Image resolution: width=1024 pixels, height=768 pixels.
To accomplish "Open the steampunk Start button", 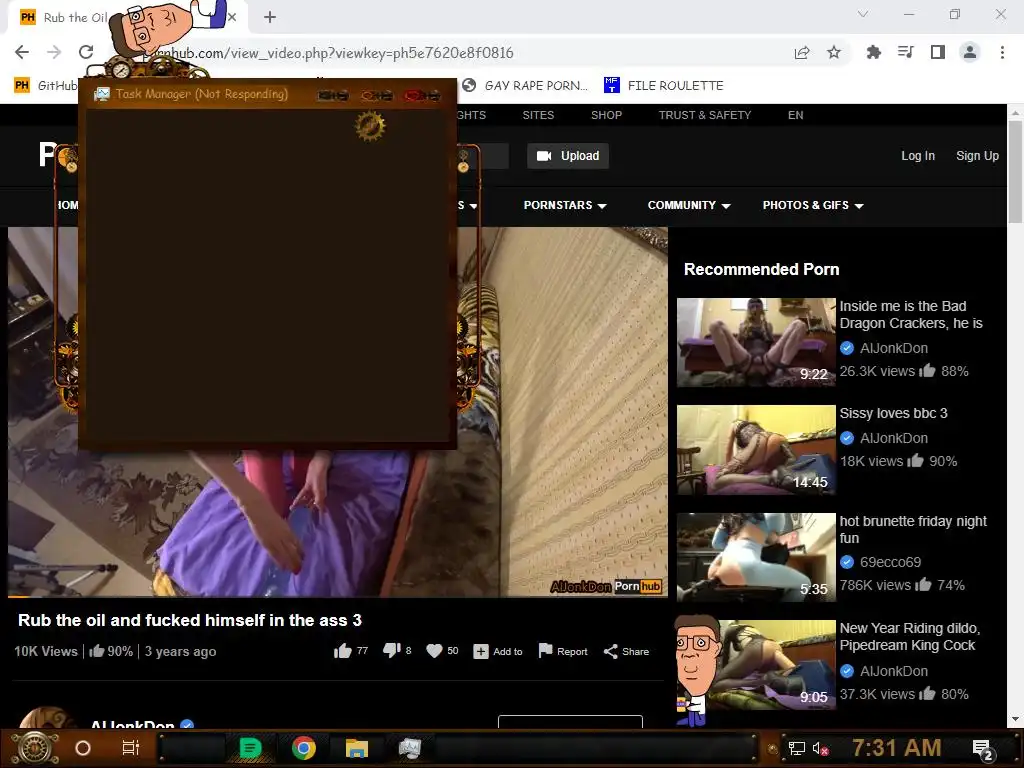I will 35,748.
